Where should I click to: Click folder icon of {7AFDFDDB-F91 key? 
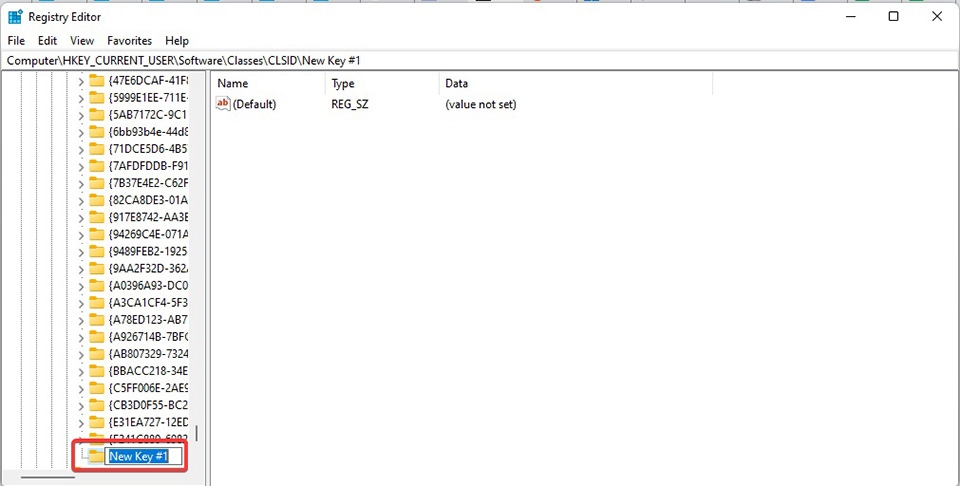click(x=96, y=166)
